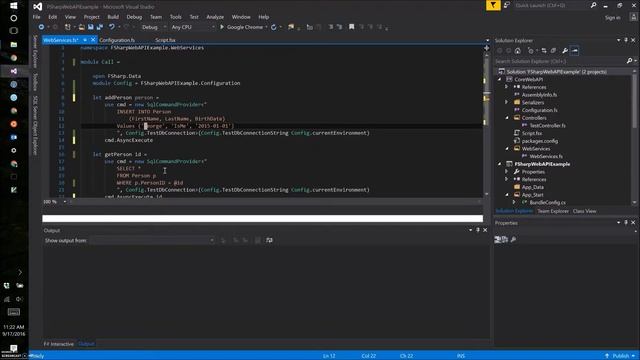The height and width of the screenshot is (360, 640).
Task: Click Categorized icon in Properties panel
Action: click(498, 240)
